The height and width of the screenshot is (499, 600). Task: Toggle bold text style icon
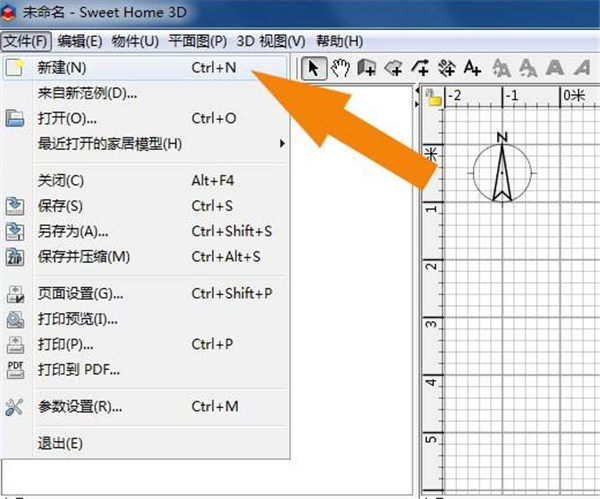coord(555,68)
